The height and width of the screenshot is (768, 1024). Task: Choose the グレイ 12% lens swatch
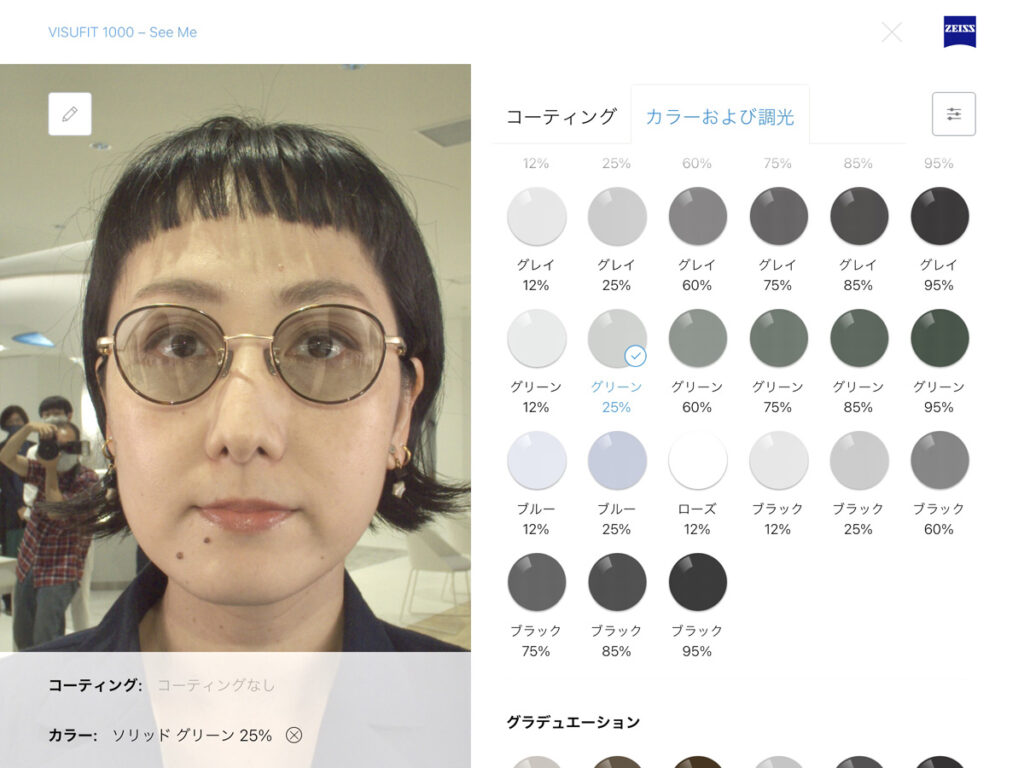536,216
